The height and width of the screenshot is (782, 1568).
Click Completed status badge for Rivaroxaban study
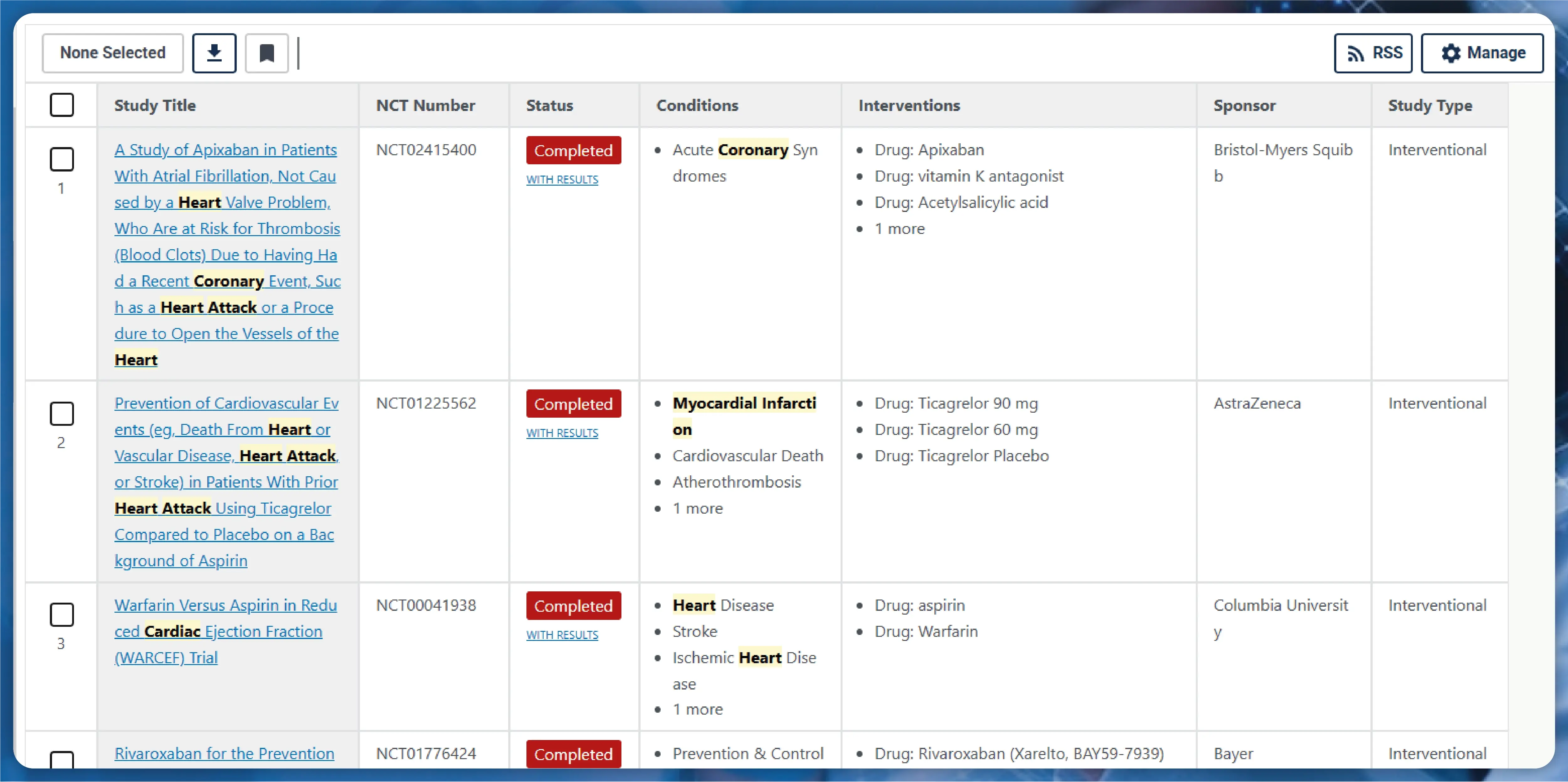click(x=573, y=754)
